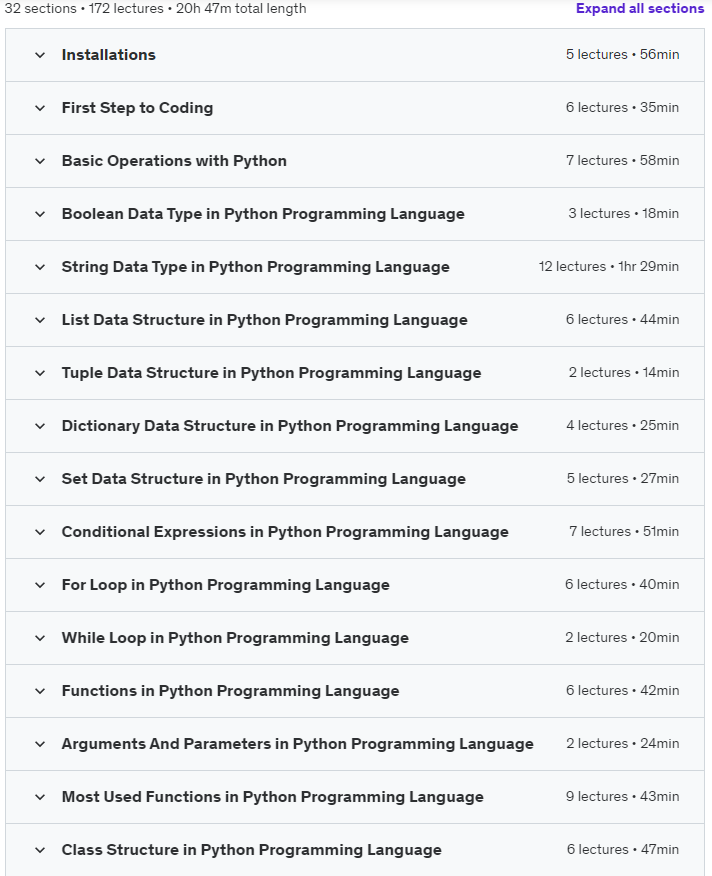The image size is (712, 876).
Task: Click Arguments And Parameters section title
Action: tap(298, 744)
